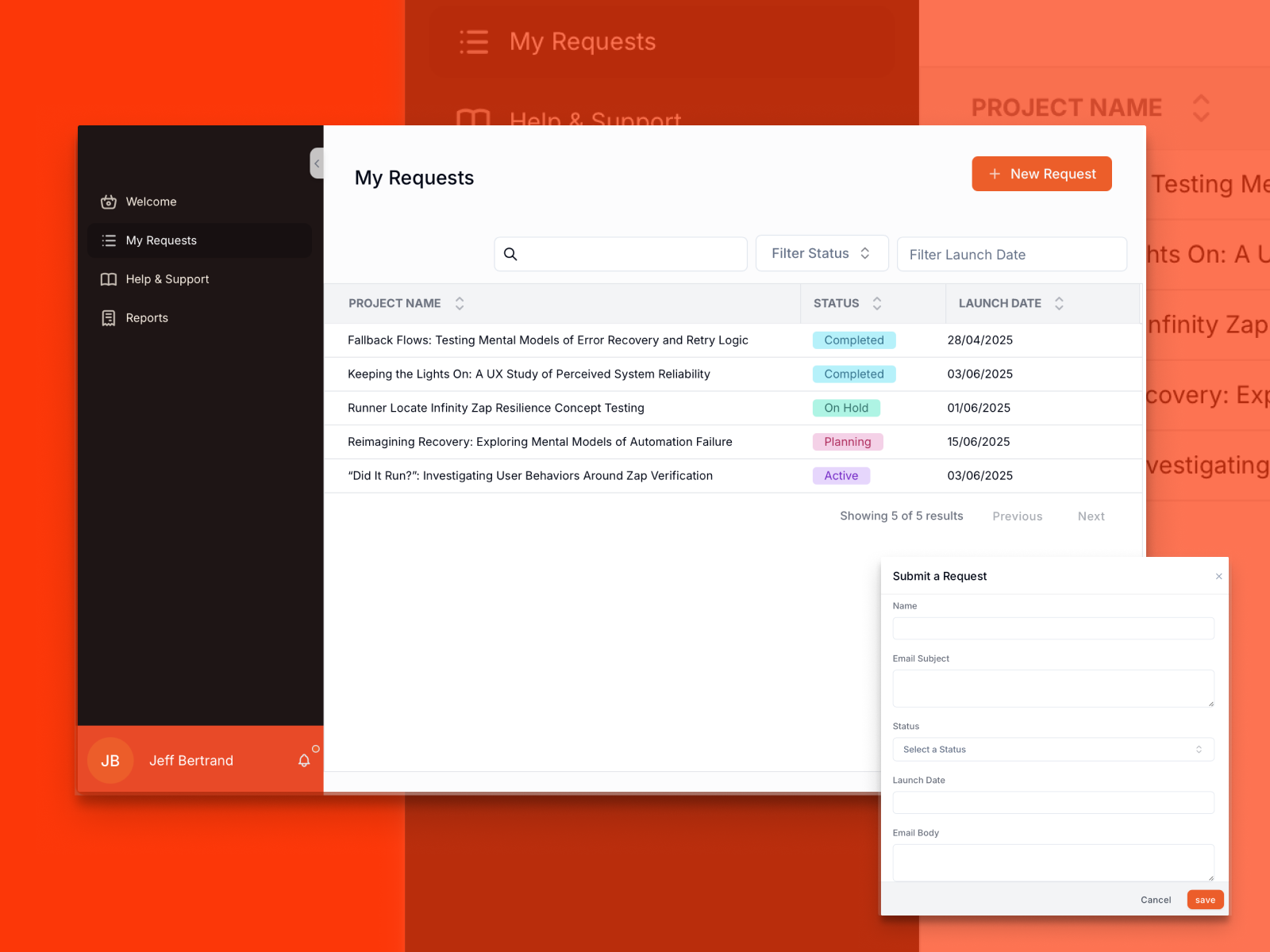Go to the Welcome page
The image size is (1270, 952).
pyautogui.click(x=151, y=202)
